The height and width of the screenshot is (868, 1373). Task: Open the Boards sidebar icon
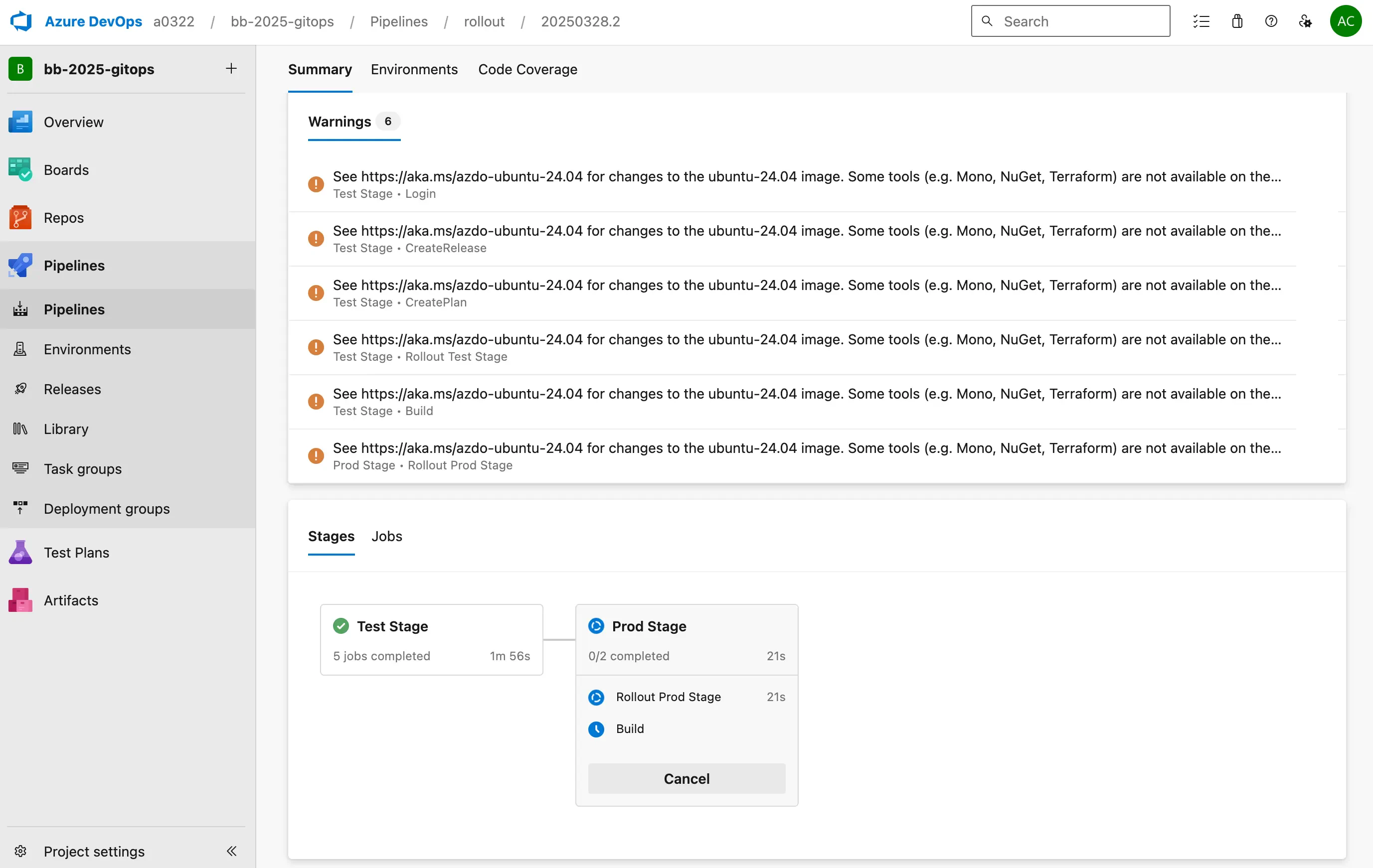tap(20, 170)
